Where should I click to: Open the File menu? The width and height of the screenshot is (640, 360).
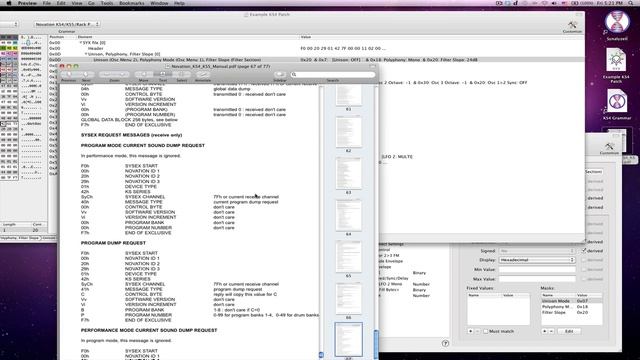point(47,3)
